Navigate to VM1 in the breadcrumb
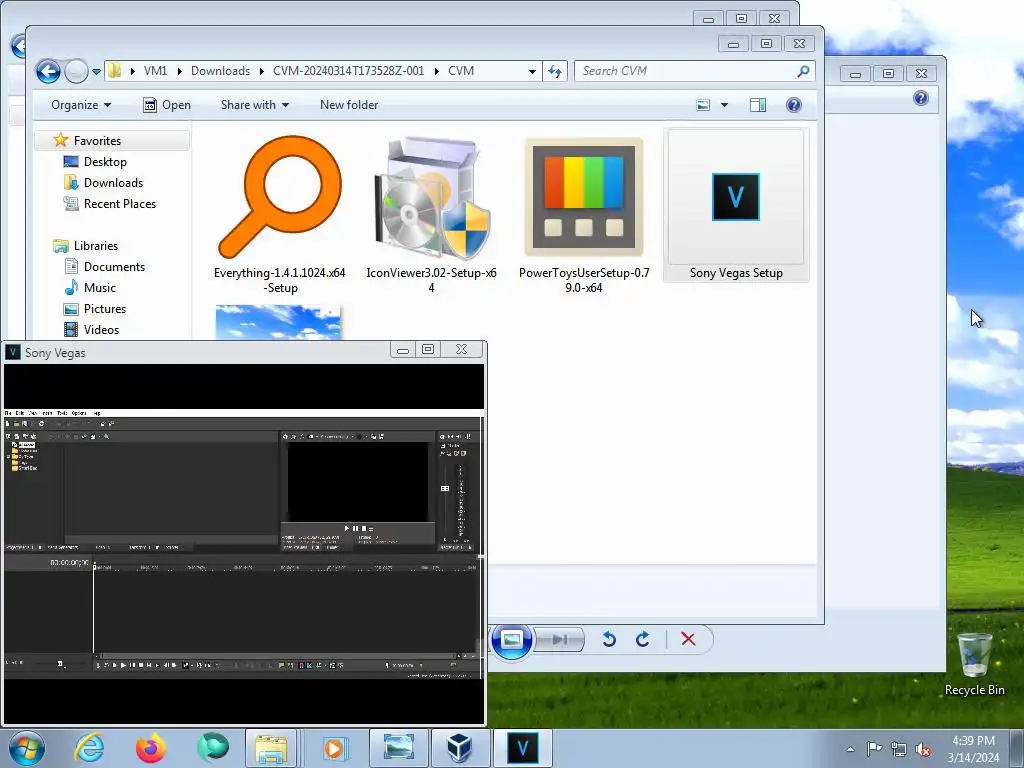This screenshot has width=1024, height=768. tap(155, 71)
